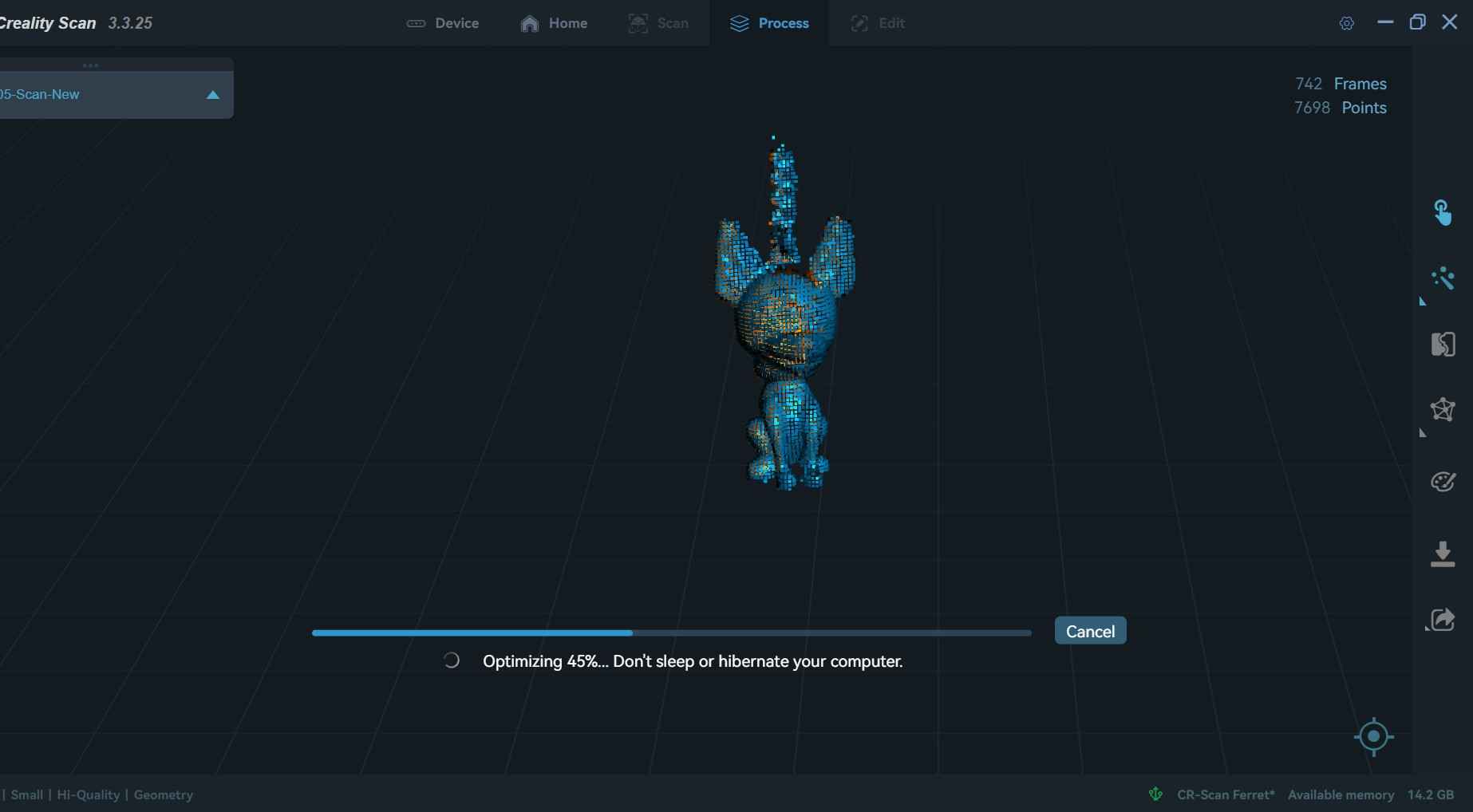Click the optimizing progress bar

pos(671,633)
